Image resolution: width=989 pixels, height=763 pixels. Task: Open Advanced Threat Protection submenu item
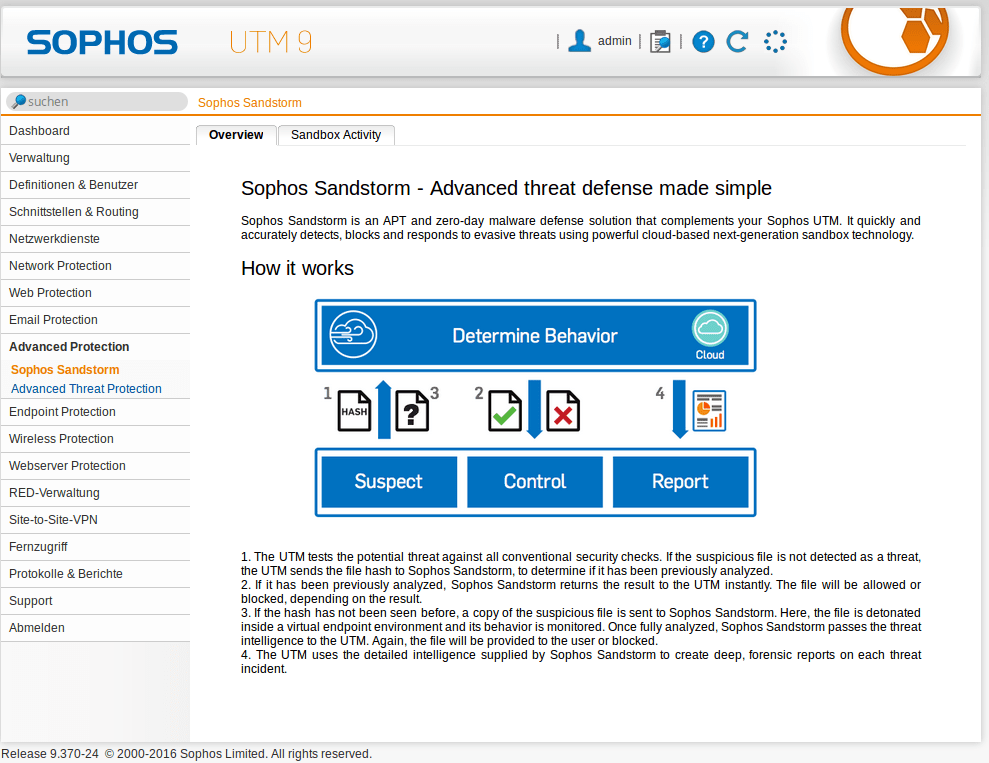[x=86, y=389]
